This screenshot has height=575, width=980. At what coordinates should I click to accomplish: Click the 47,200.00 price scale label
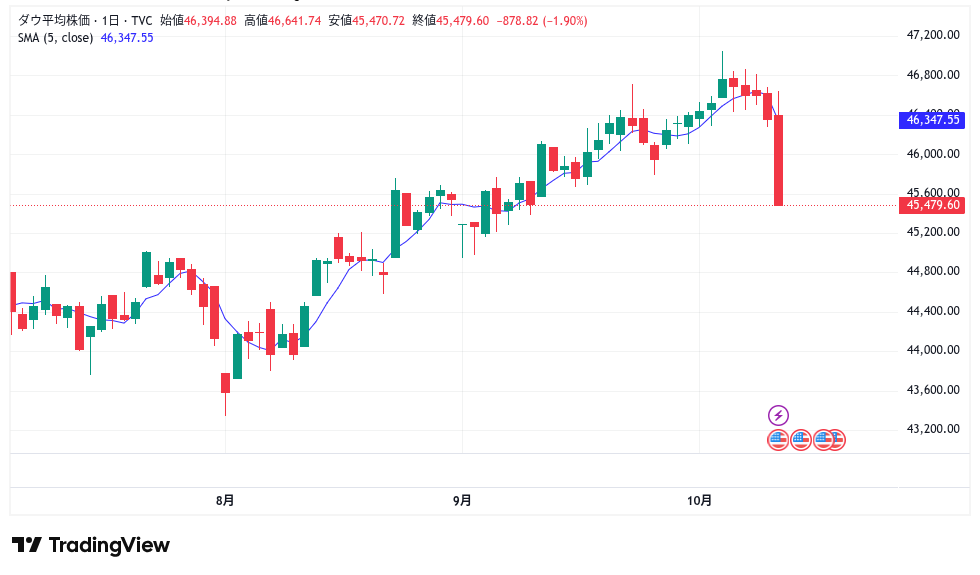[x=932, y=35]
